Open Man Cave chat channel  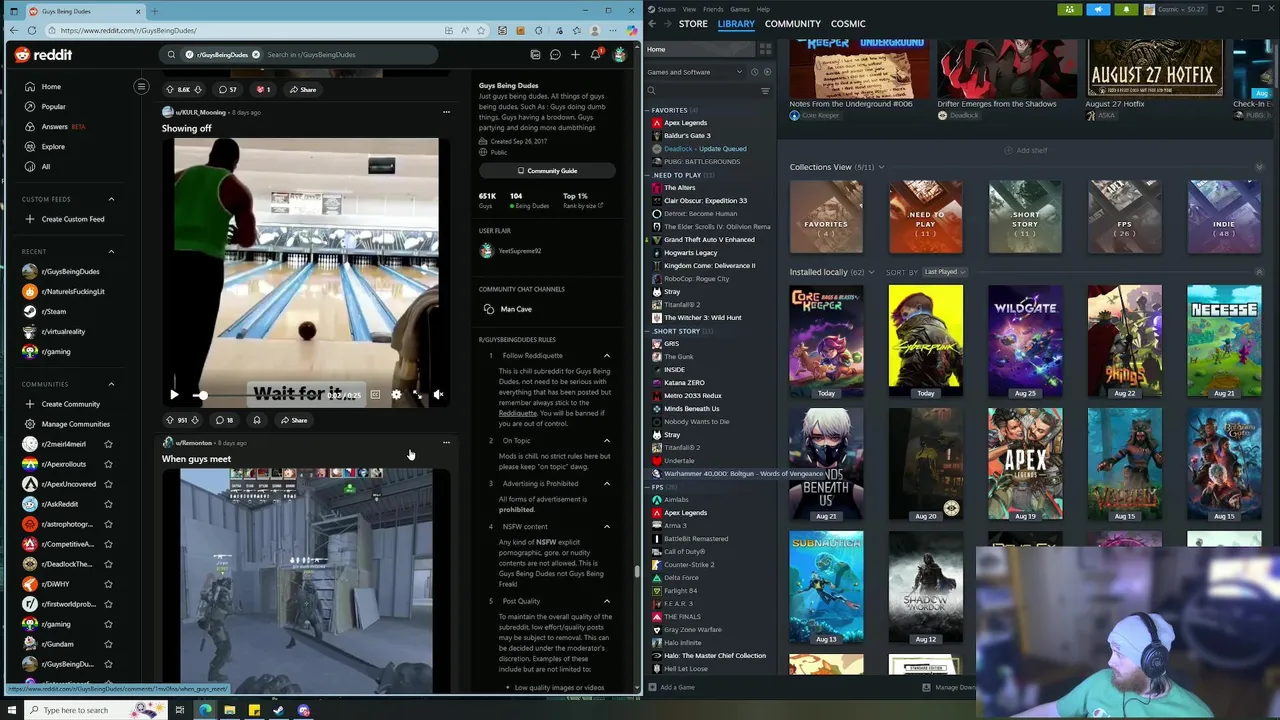(x=516, y=309)
